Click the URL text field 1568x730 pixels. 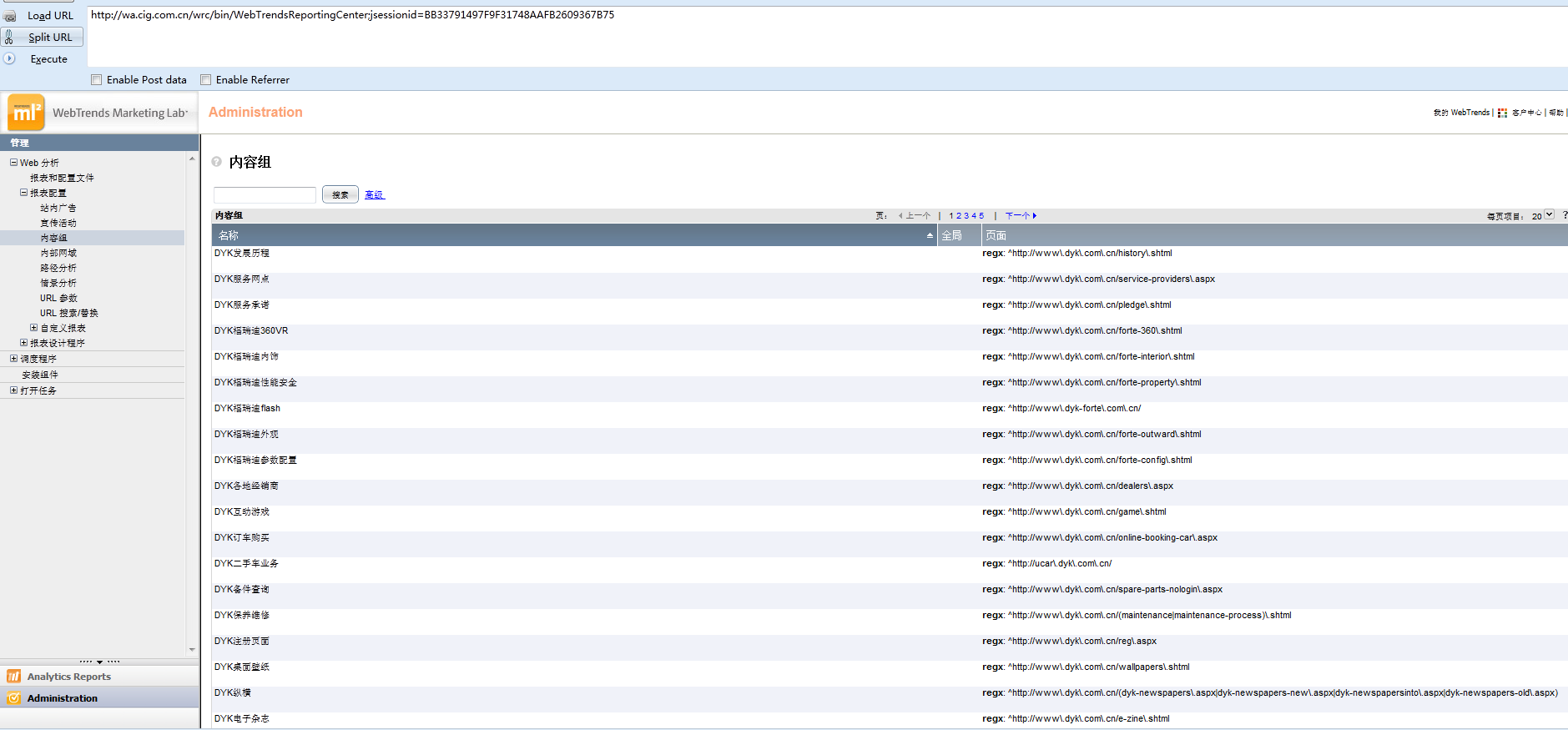826,36
